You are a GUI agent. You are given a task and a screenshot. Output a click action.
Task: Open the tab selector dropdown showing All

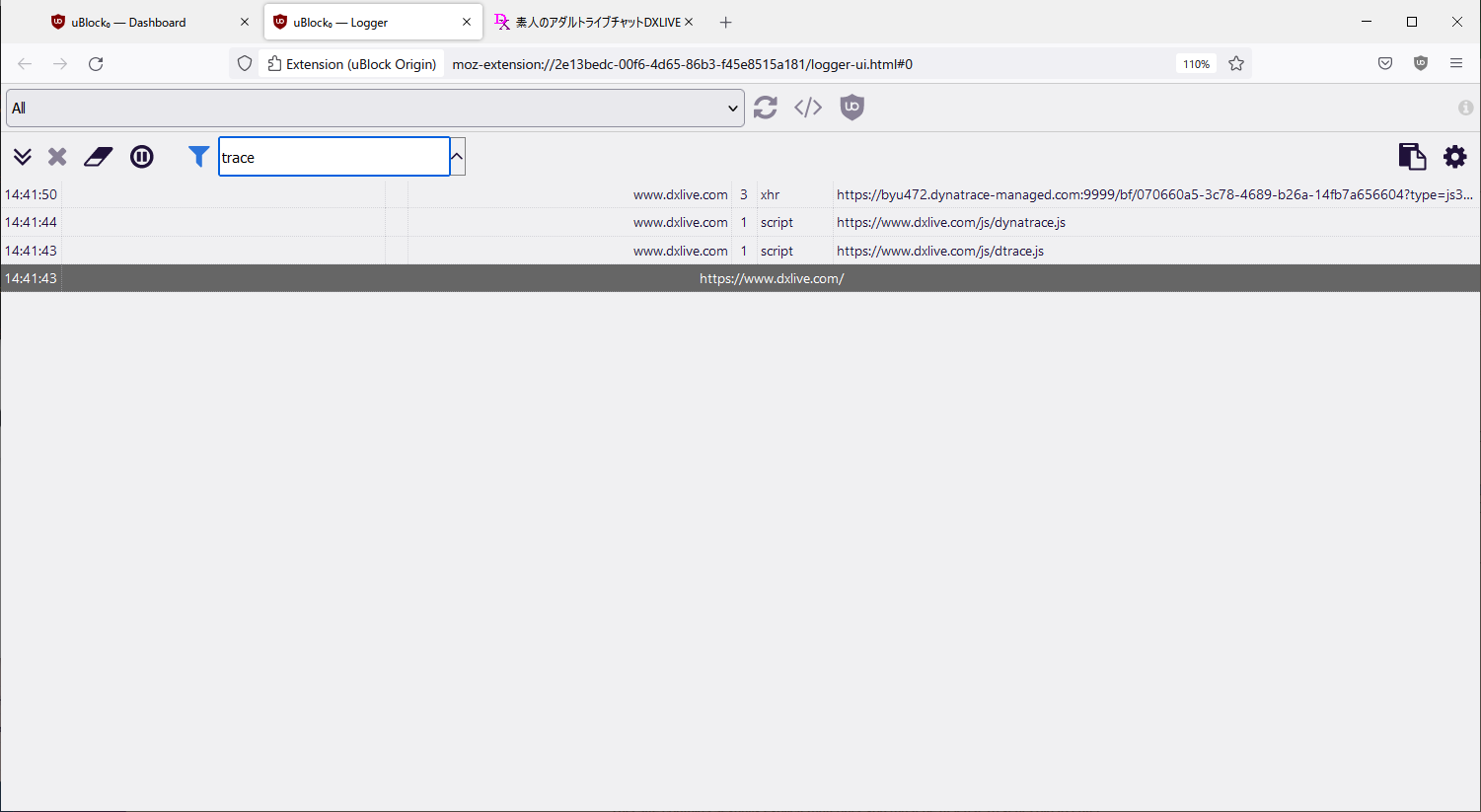click(x=375, y=108)
